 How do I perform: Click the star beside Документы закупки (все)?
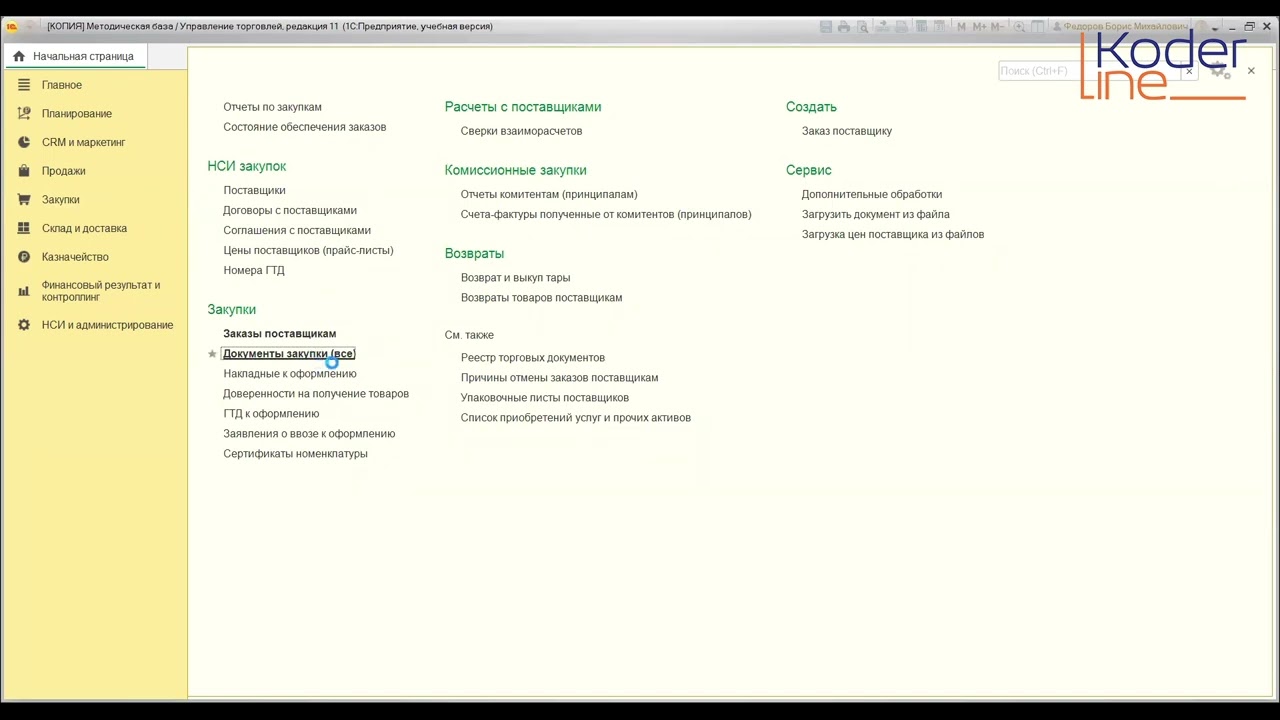click(x=212, y=354)
